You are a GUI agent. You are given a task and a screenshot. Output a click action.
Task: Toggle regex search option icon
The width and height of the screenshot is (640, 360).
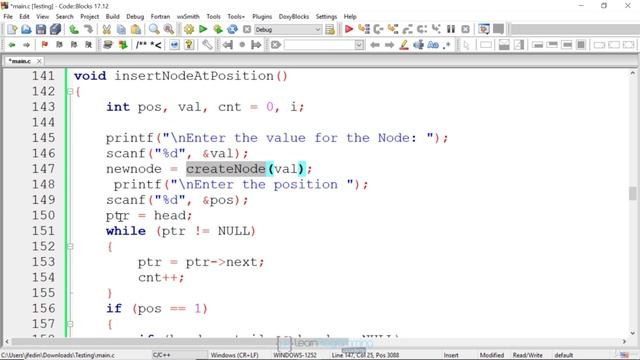click(447, 45)
